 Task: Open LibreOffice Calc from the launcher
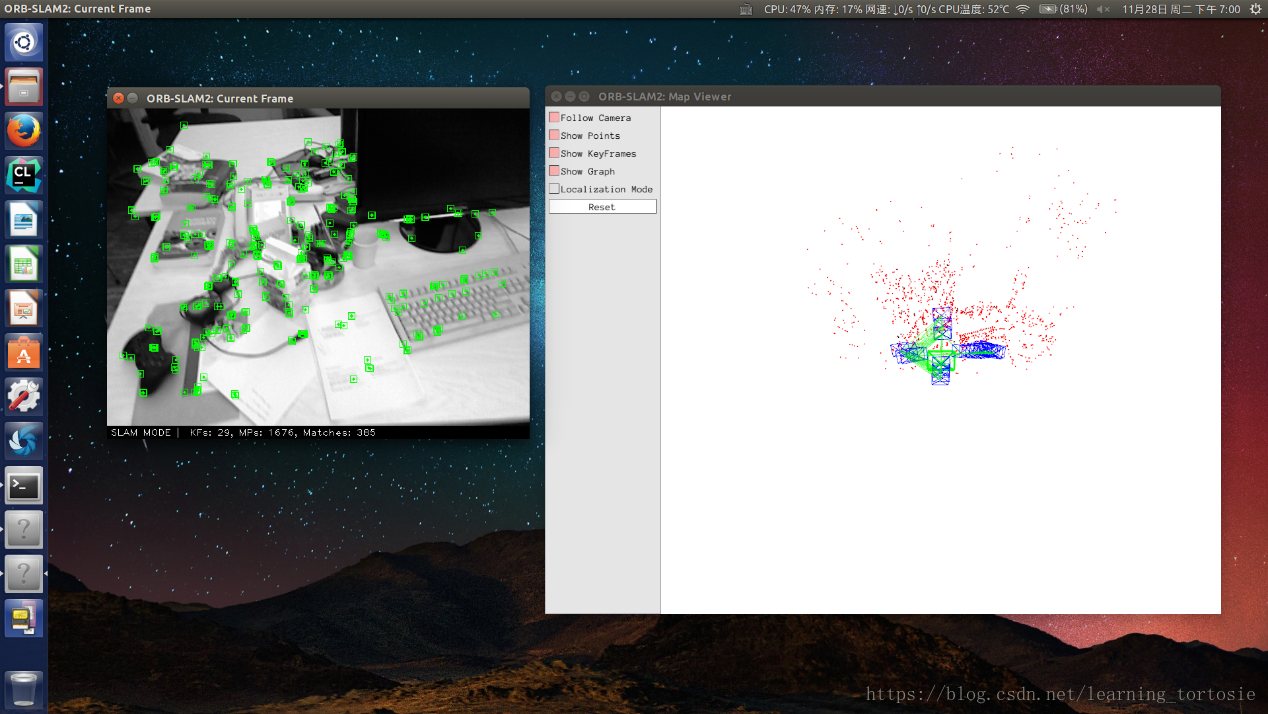click(x=24, y=264)
